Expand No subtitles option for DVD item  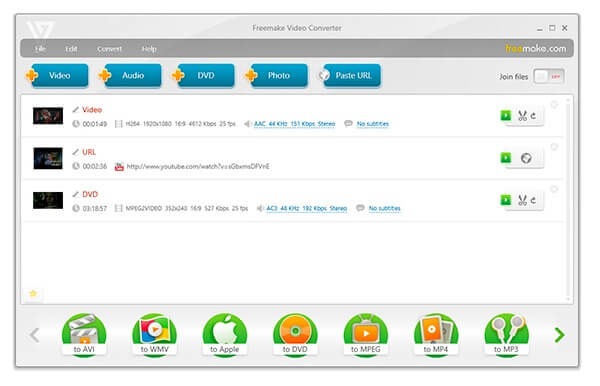(x=384, y=208)
